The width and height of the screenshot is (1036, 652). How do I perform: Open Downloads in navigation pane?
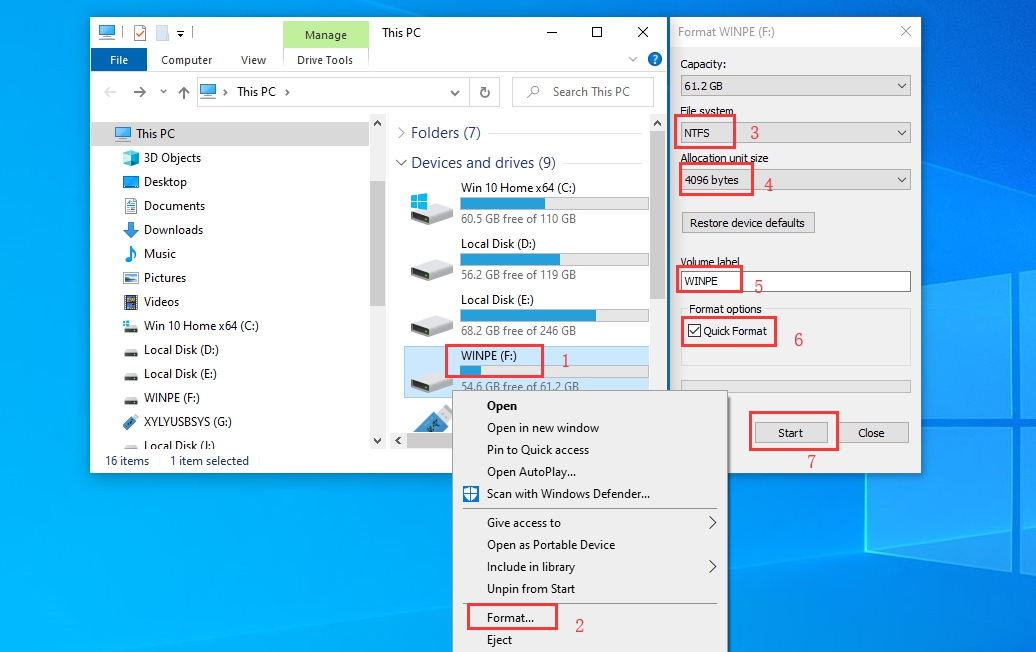[173, 230]
